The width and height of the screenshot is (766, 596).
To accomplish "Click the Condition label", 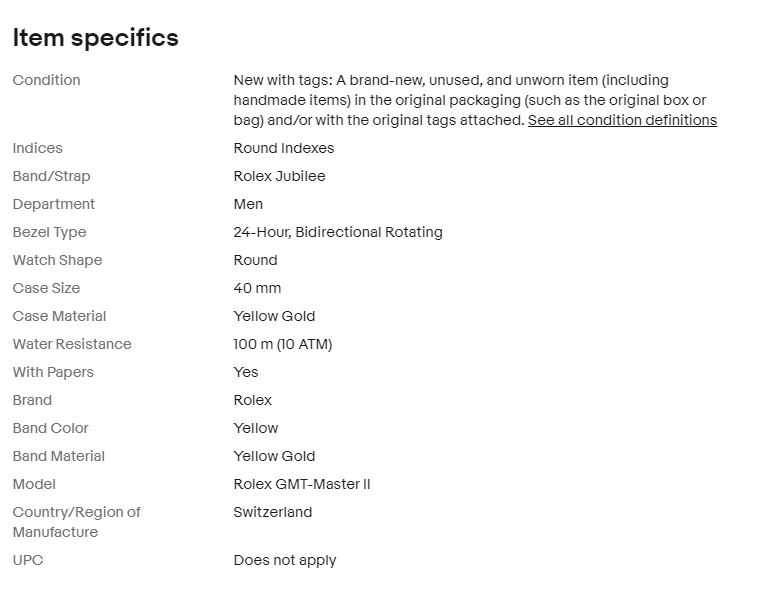I will point(46,80).
